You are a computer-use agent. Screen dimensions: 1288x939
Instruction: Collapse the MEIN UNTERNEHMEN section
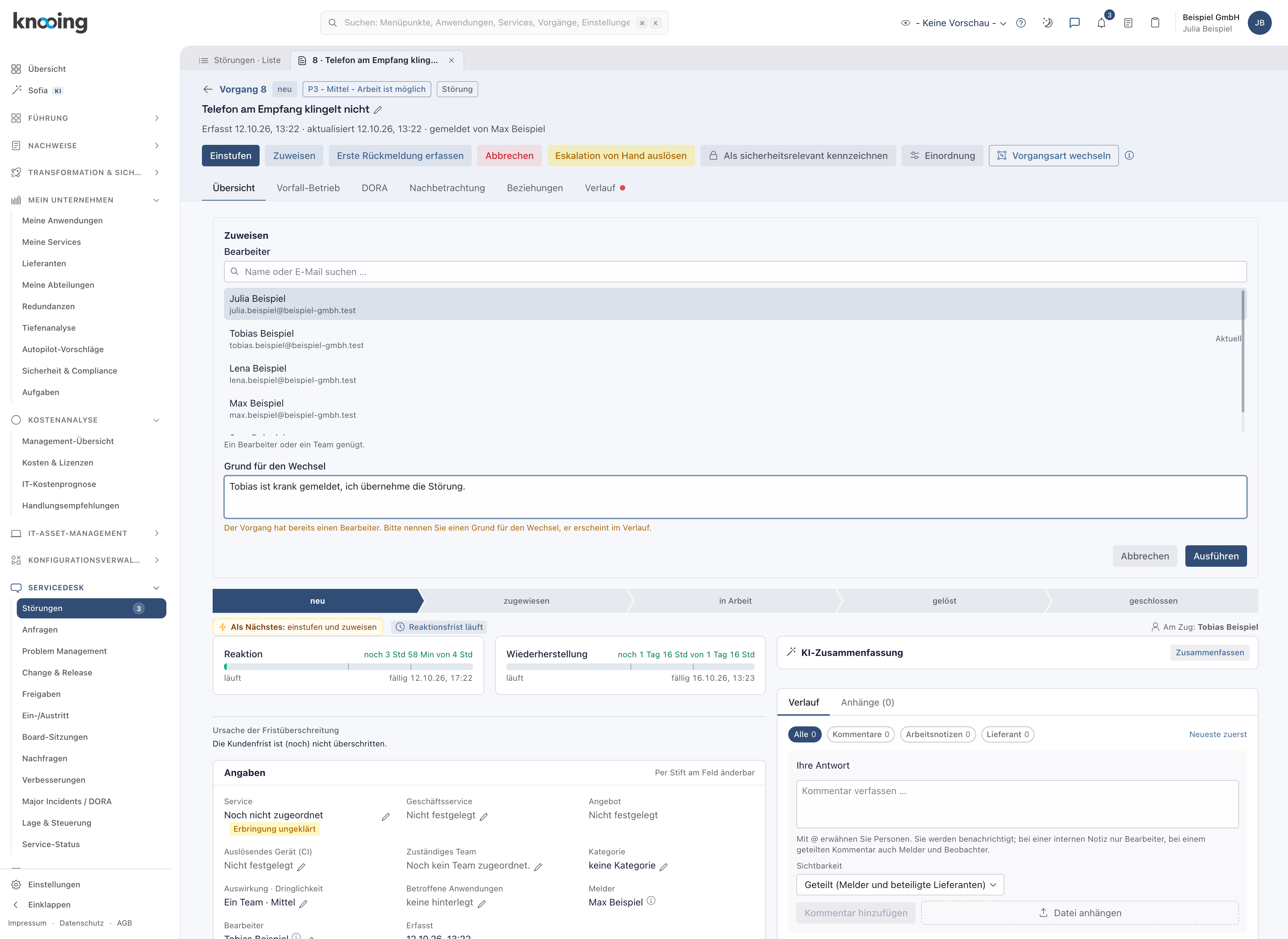85,200
